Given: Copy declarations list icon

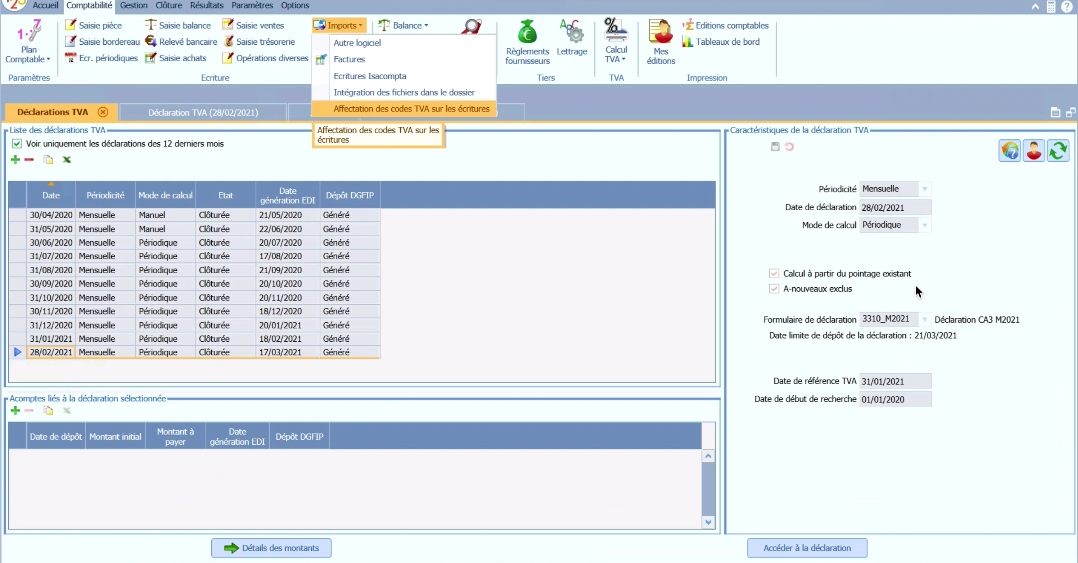Looking at the screenshot, I should pos(48,160).
